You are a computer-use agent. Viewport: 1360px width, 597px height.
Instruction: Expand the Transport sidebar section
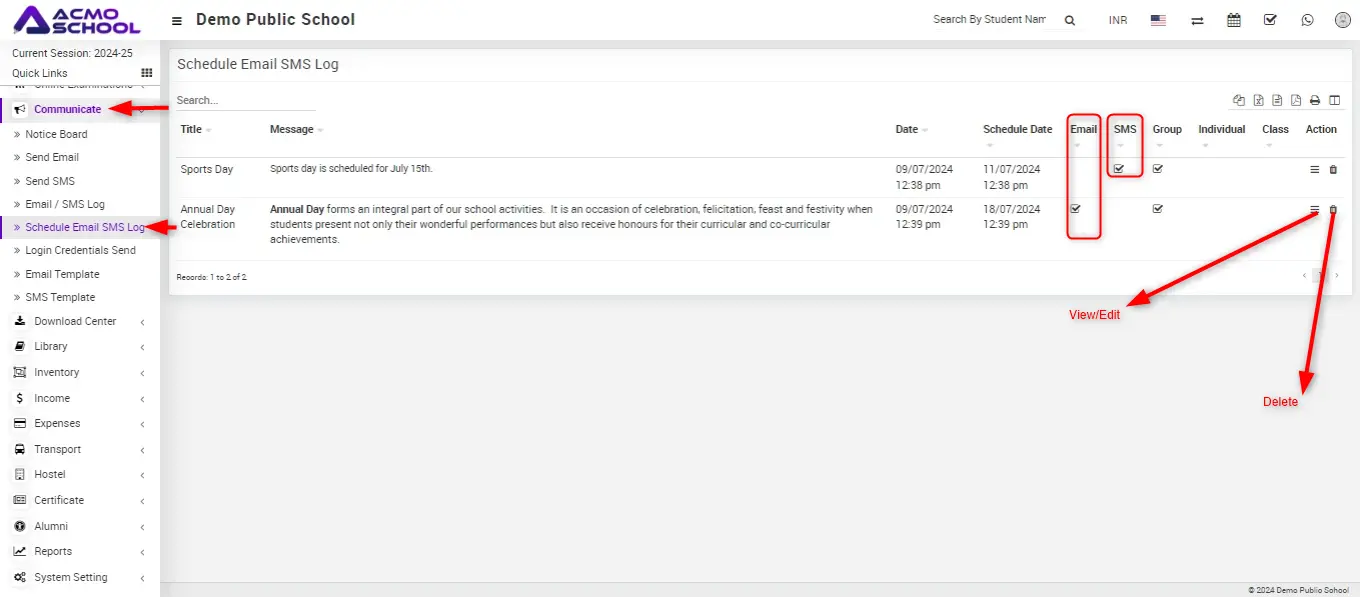pos(57,449)
